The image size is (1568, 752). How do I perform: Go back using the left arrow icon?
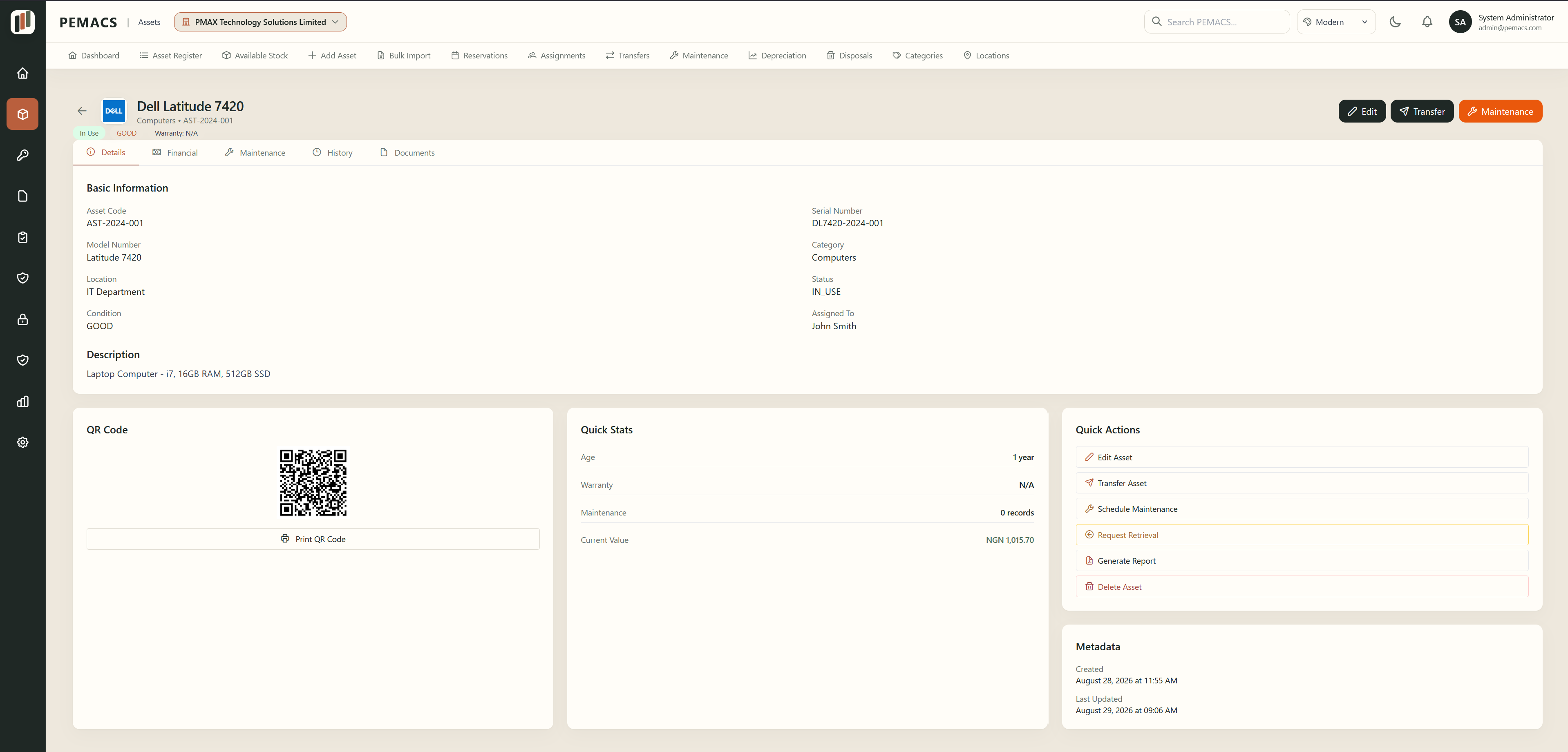tap(82, 111)
